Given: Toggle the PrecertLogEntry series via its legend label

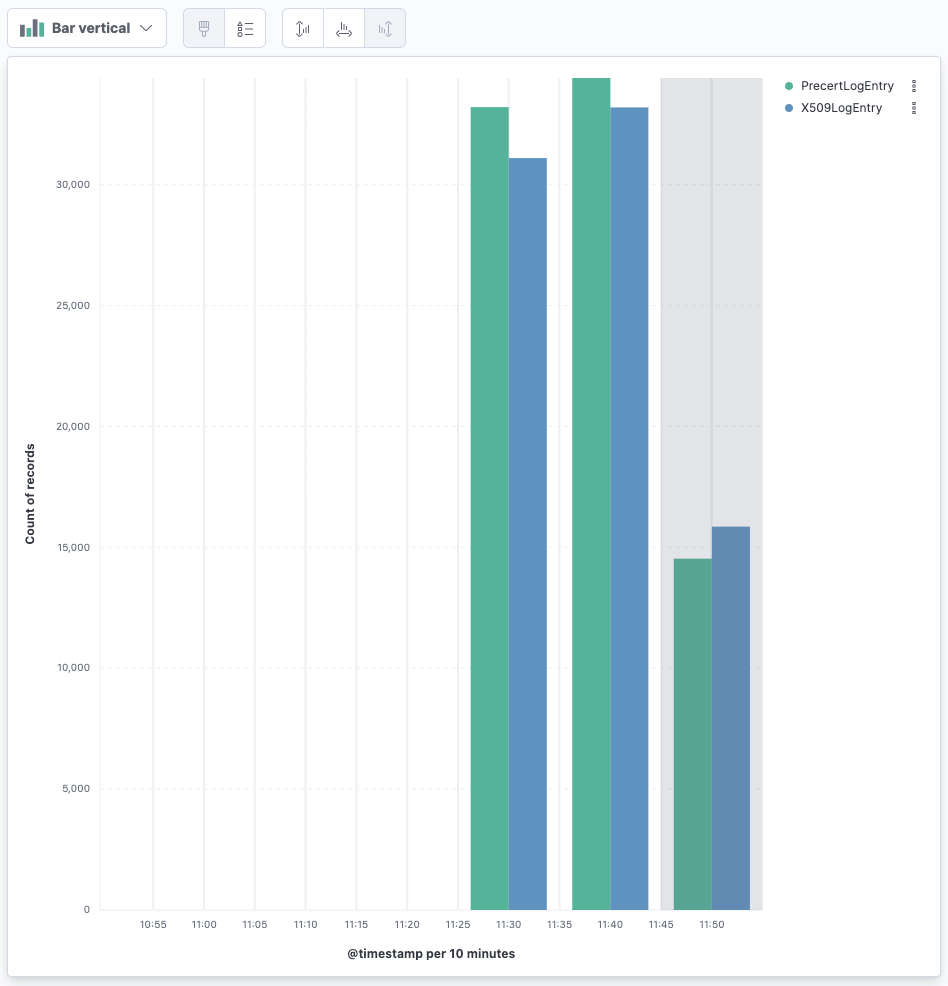Looking at the screenshot, I should 847,86.
